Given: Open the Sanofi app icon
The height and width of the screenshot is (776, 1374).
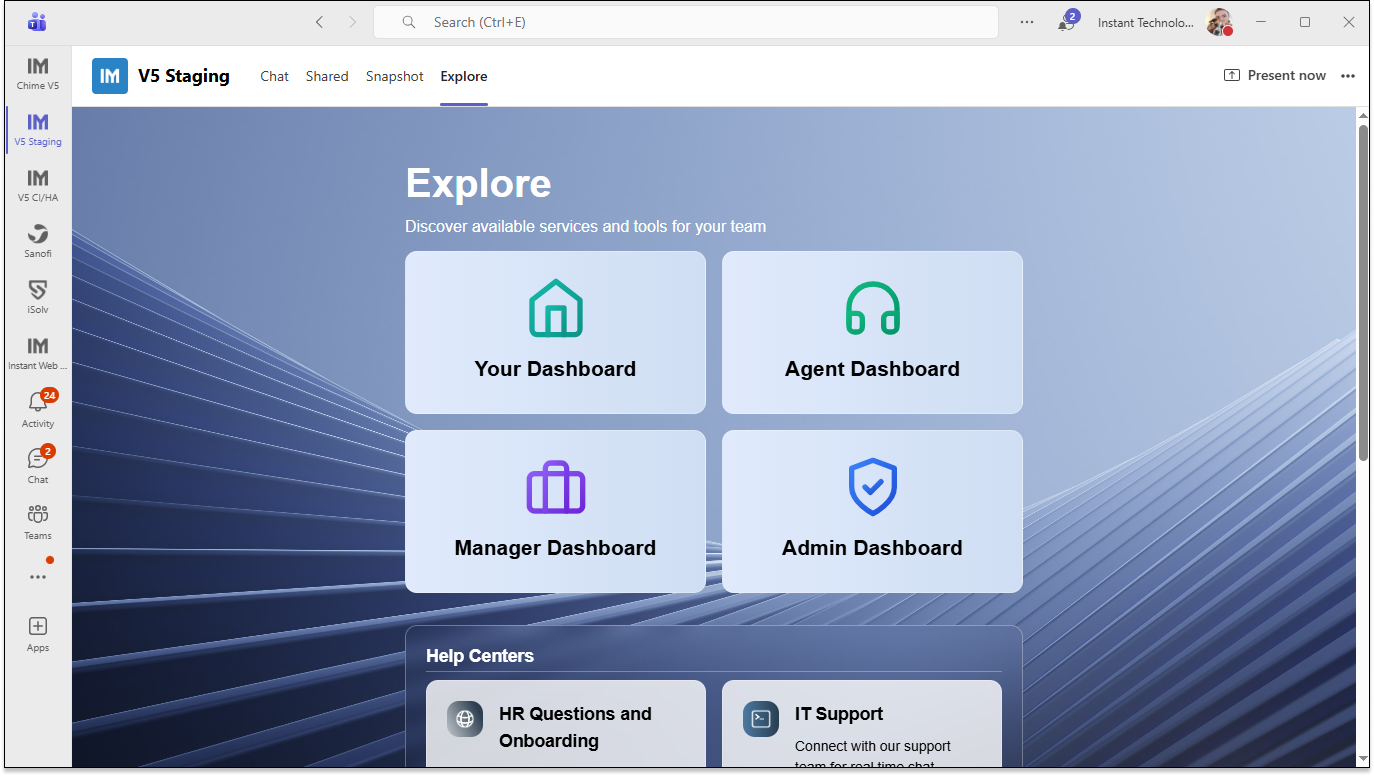Looking at the screenshot, I should 38,240.
